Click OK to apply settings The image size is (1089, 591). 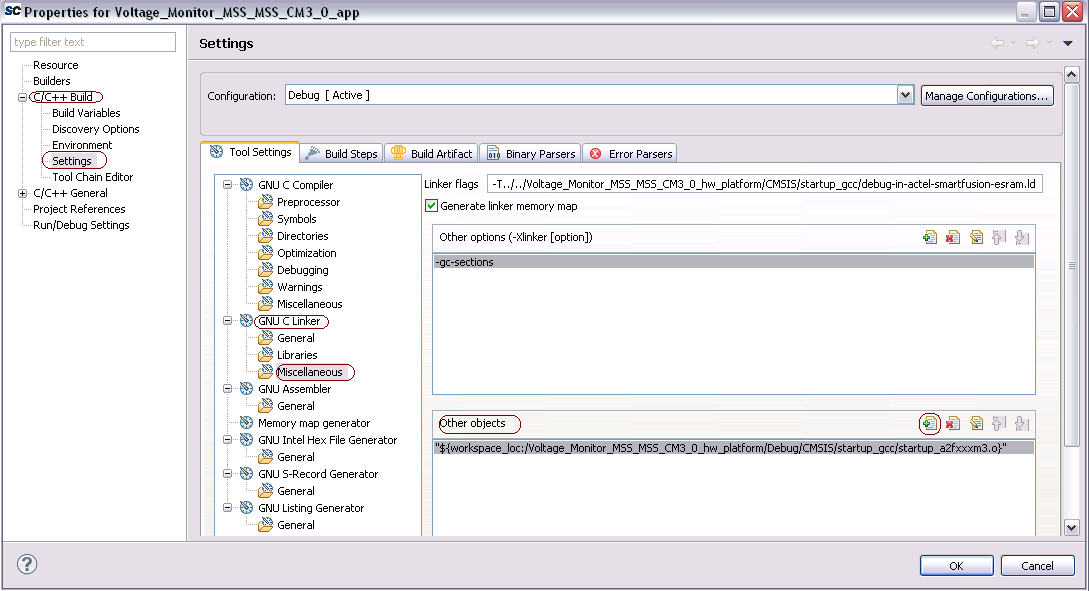pos(956,565)
